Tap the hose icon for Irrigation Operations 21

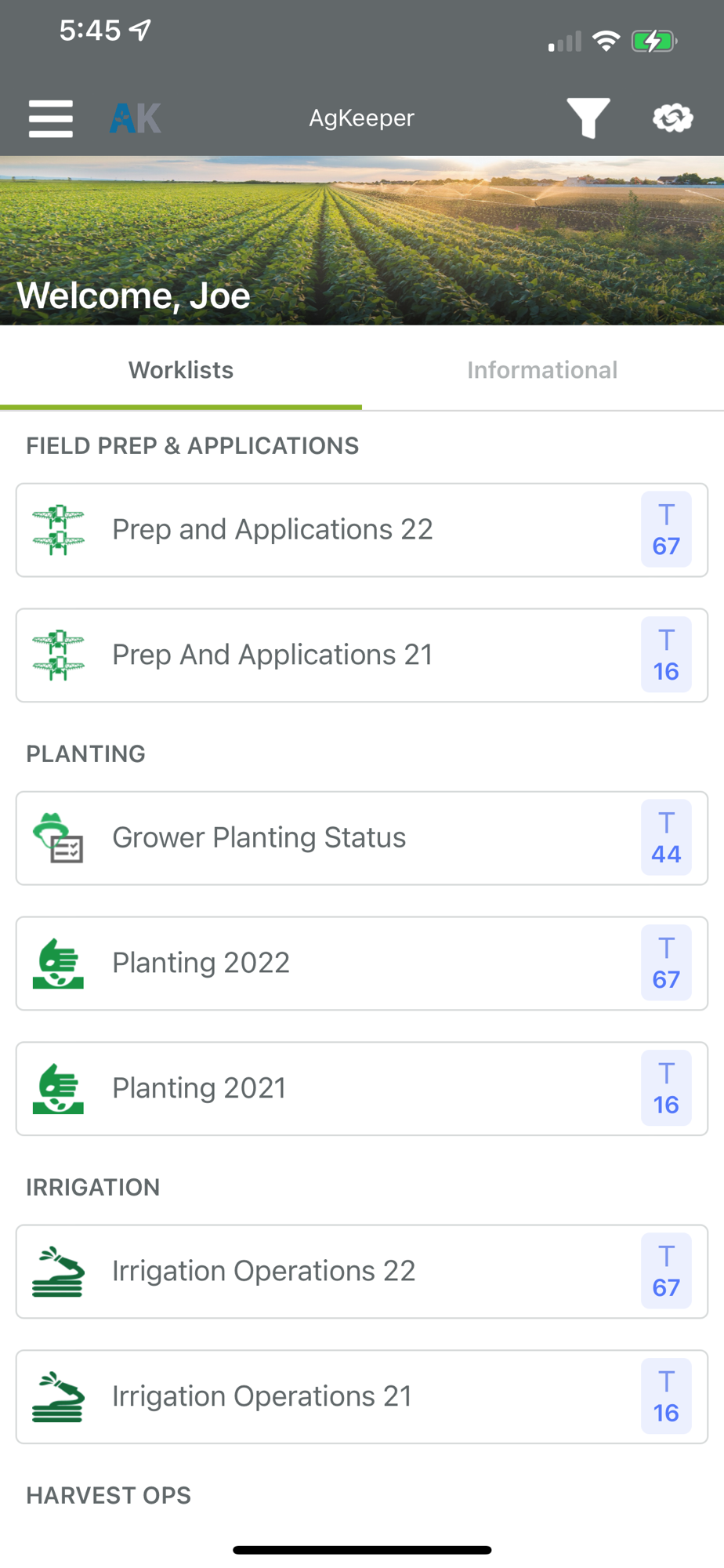click(x=59, y=1397)
